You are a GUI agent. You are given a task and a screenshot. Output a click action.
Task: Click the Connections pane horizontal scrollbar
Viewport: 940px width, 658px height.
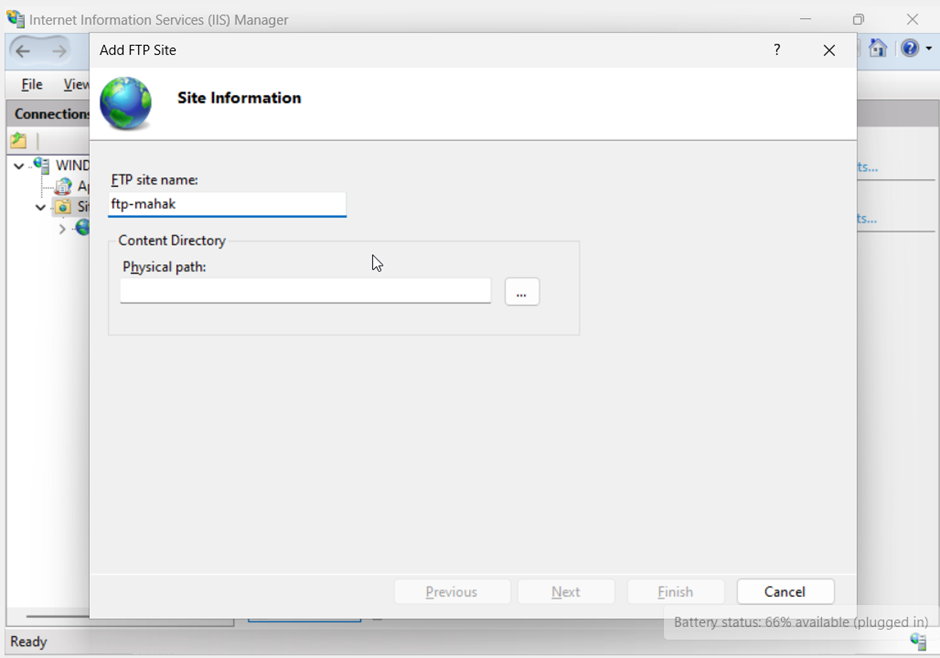[57, 615]
